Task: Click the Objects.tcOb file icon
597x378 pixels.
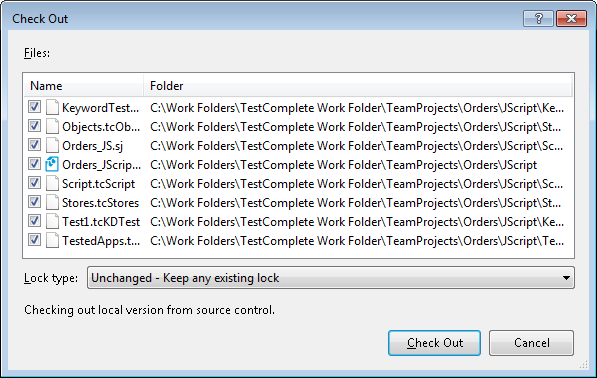Action: point(52,126)
